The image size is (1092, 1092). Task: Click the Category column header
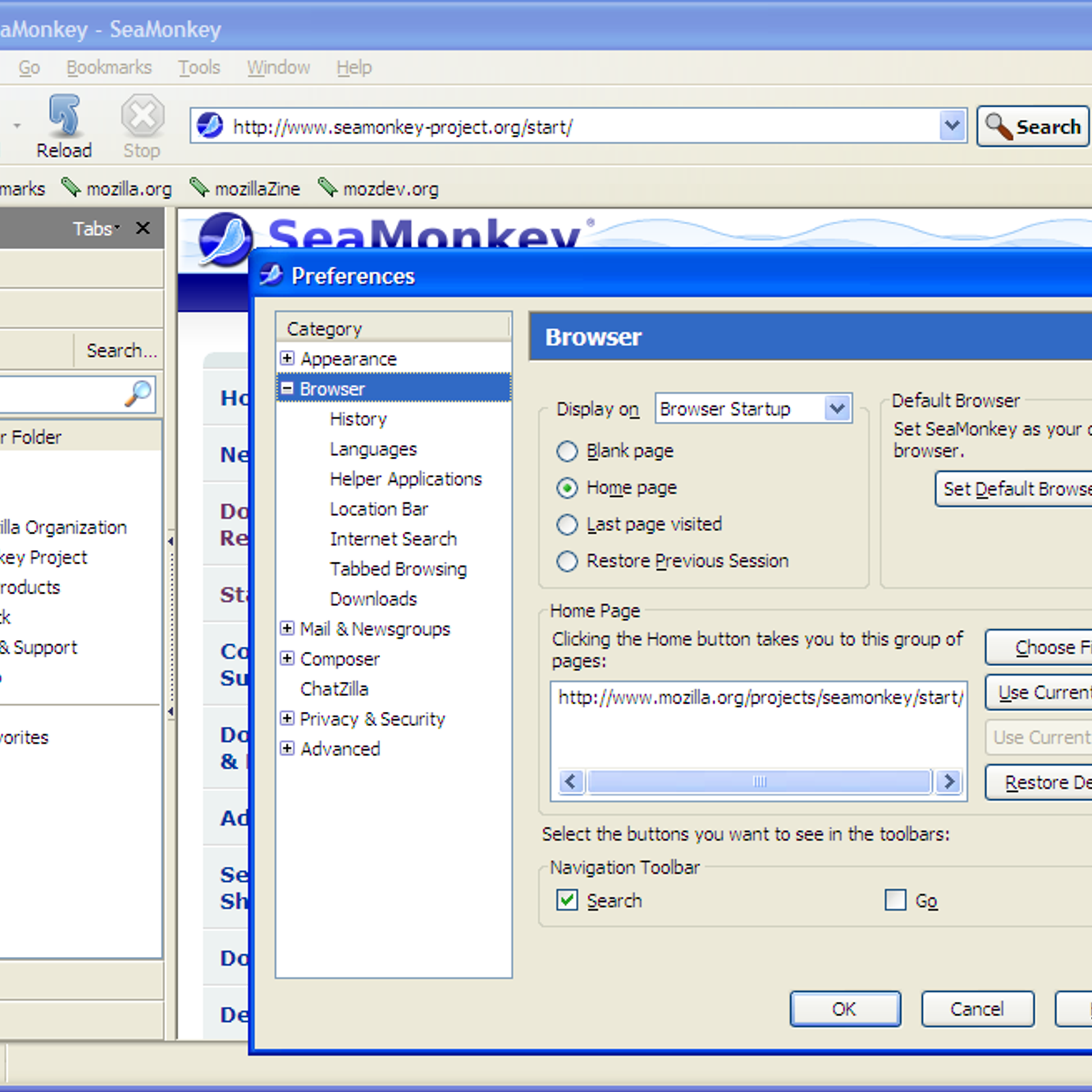coord(393,328)
